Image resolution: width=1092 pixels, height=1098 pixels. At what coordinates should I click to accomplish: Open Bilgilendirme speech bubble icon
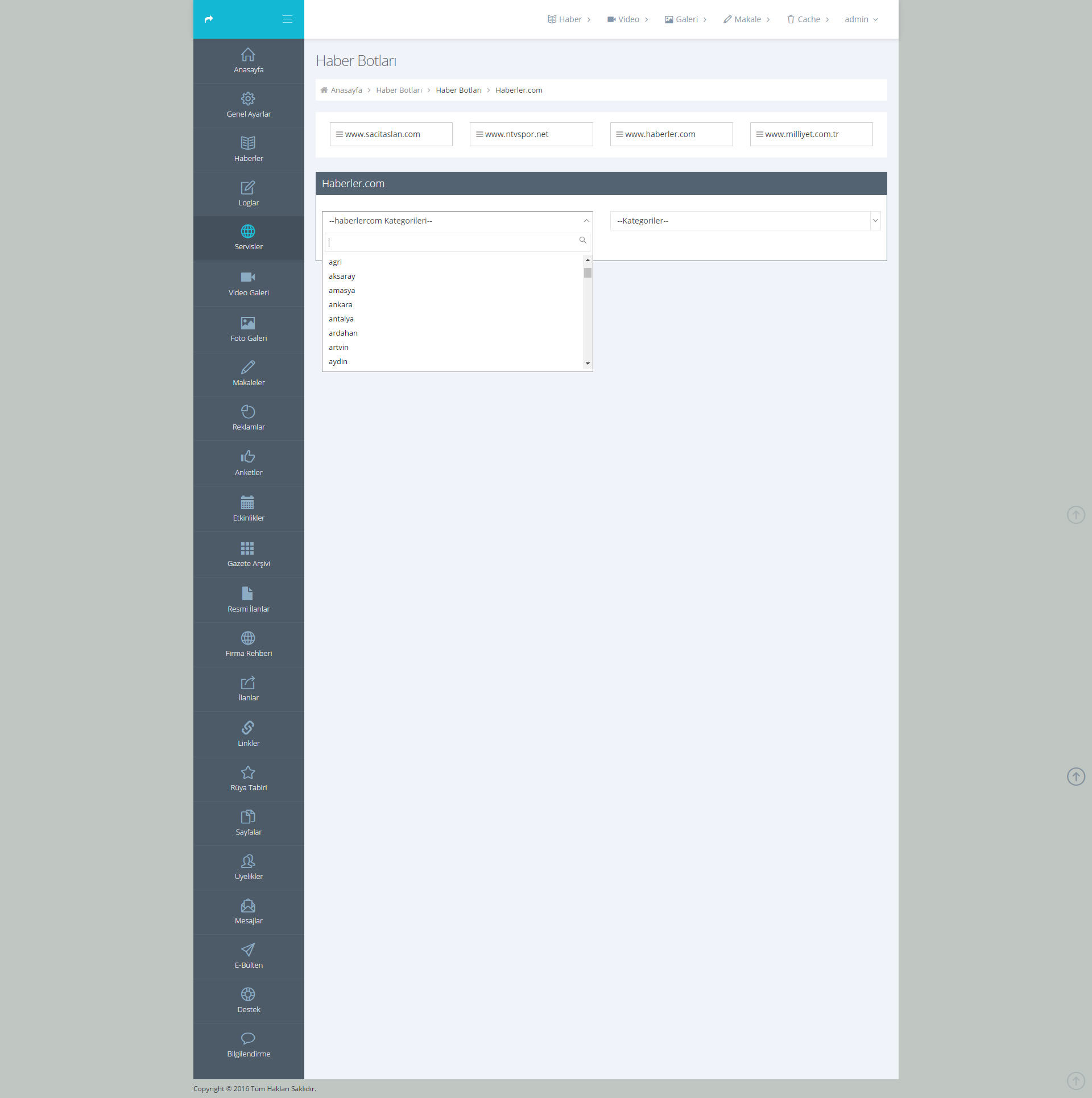point(248,1038)
